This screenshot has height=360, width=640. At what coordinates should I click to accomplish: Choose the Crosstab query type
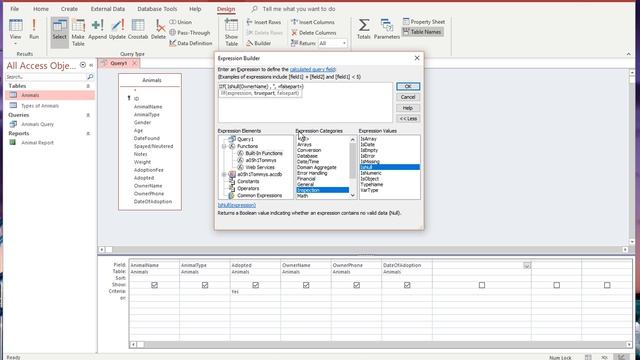coord(138,29)
